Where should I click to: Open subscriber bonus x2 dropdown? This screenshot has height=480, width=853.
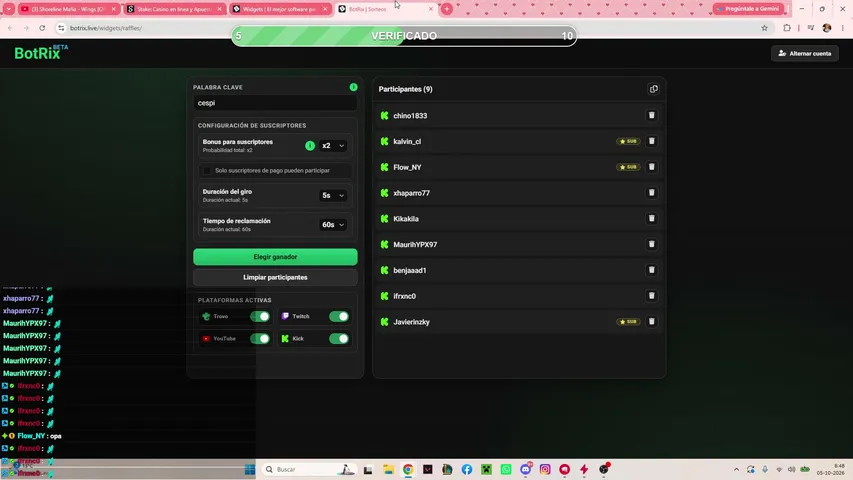[x=333, y=145]
